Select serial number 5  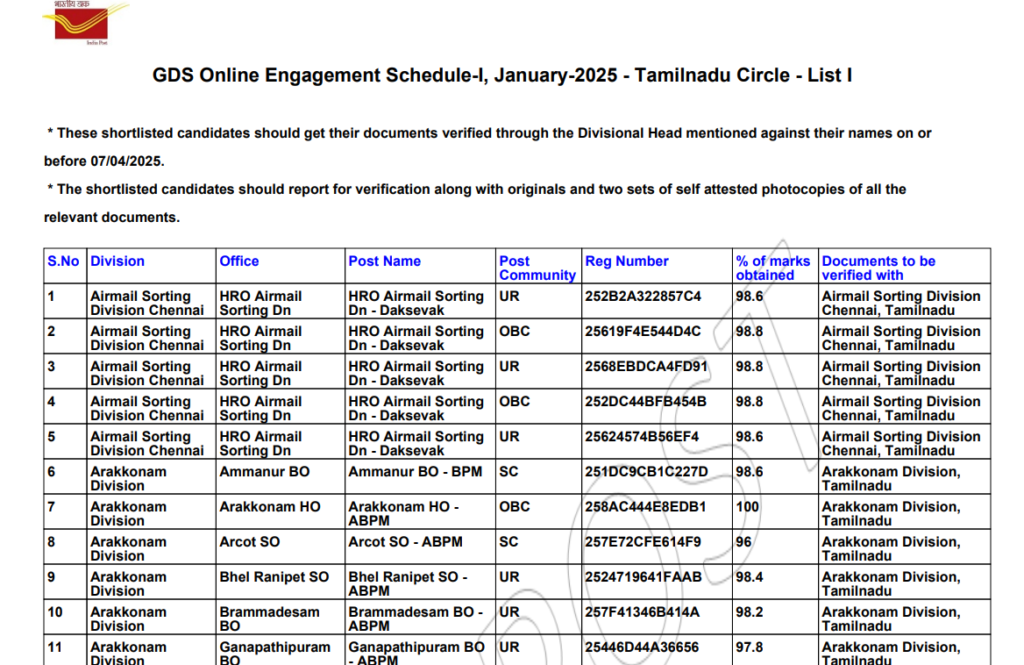point(52,437)
